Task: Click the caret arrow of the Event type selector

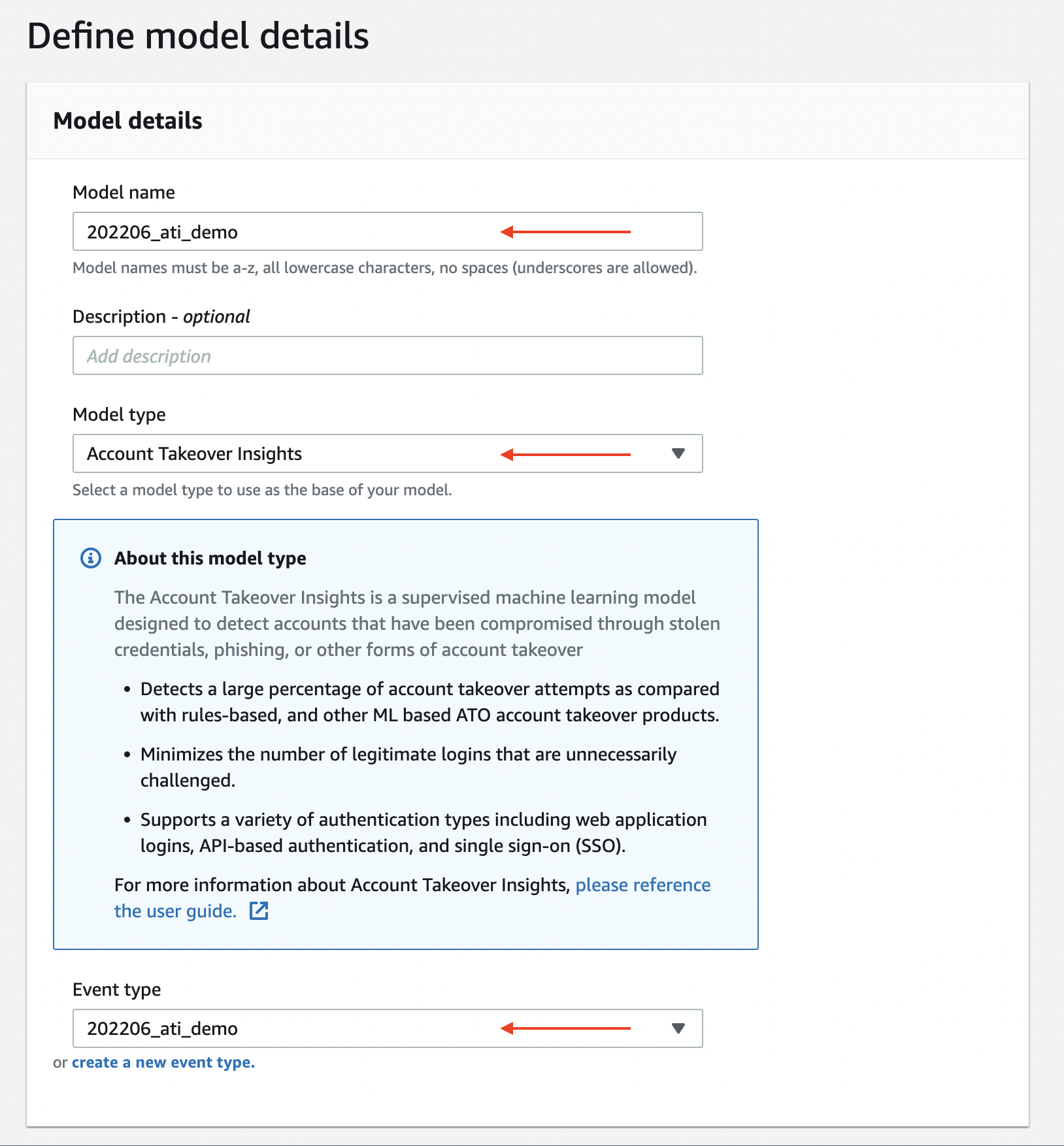Action: [678, 1028]
